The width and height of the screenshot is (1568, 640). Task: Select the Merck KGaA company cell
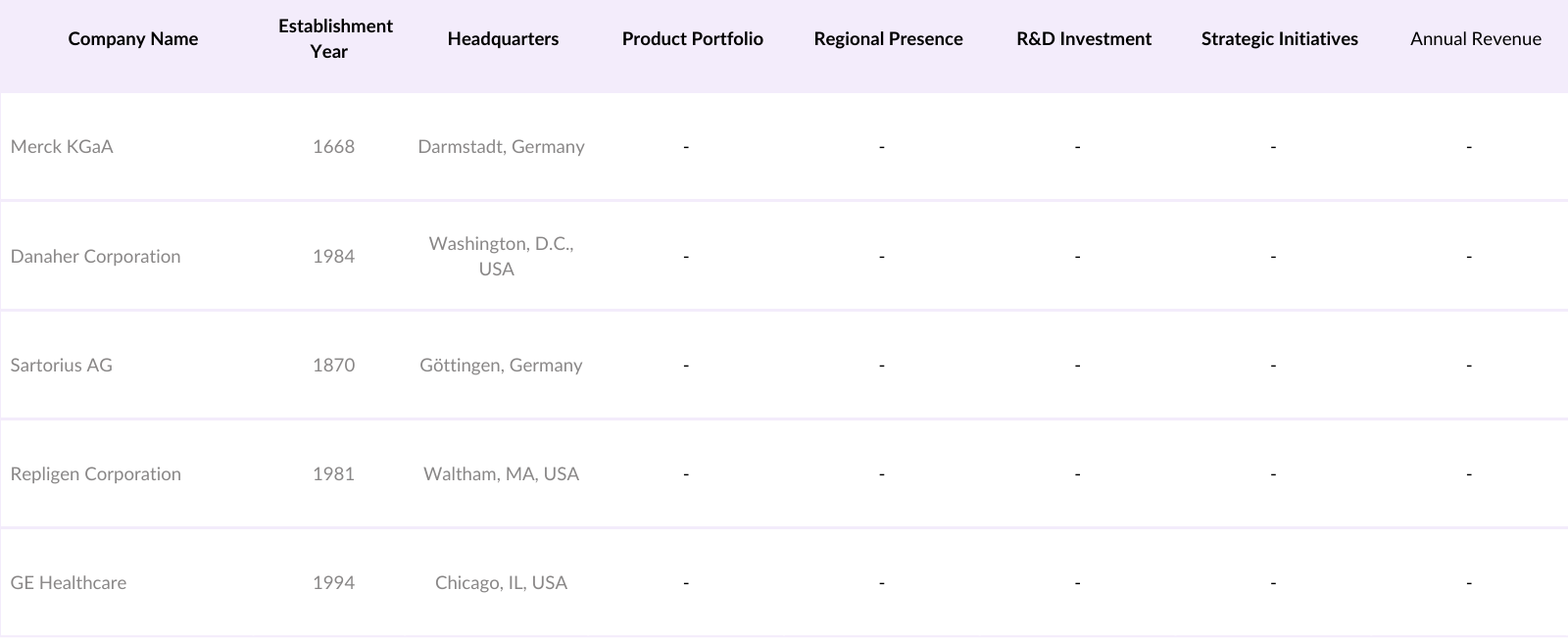tap(62, 147)
